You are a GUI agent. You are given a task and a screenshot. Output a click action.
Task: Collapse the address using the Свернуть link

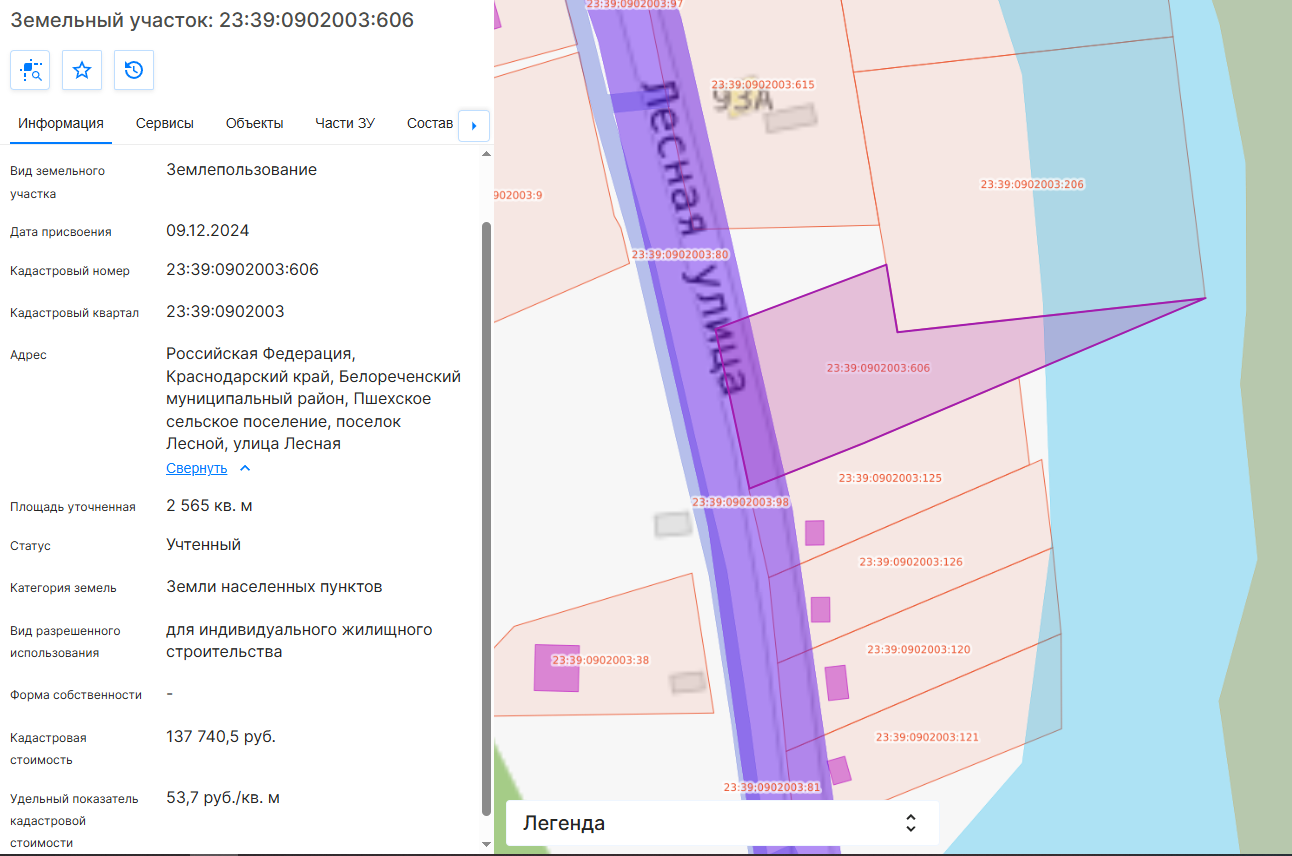(197, 468)
